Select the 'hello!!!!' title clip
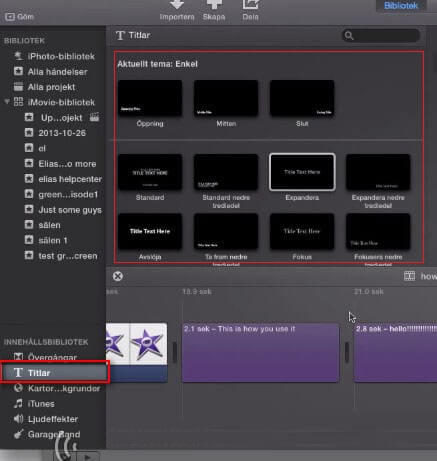 (395, 352)
